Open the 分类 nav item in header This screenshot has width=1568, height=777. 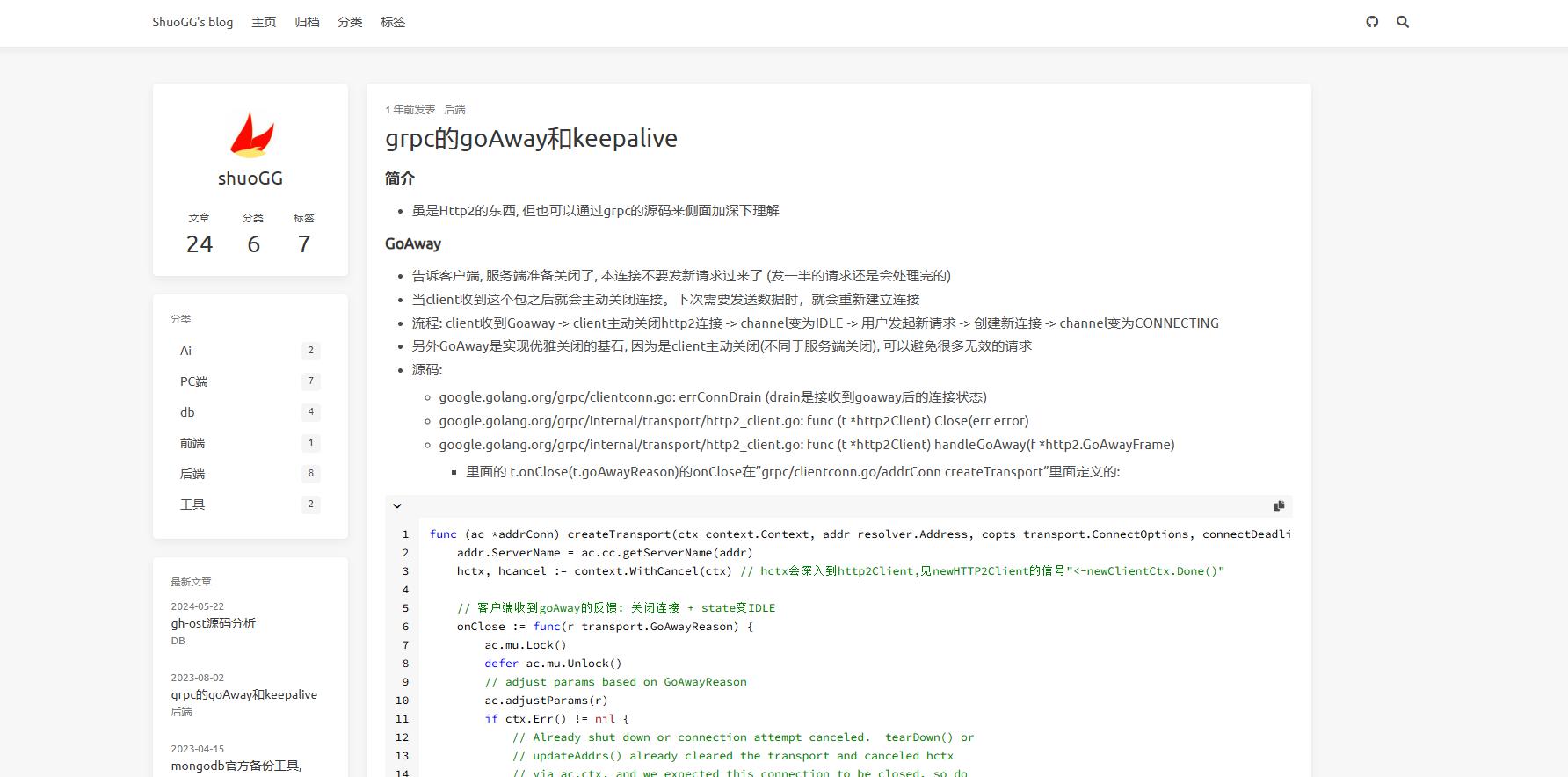tap(350, 22)
